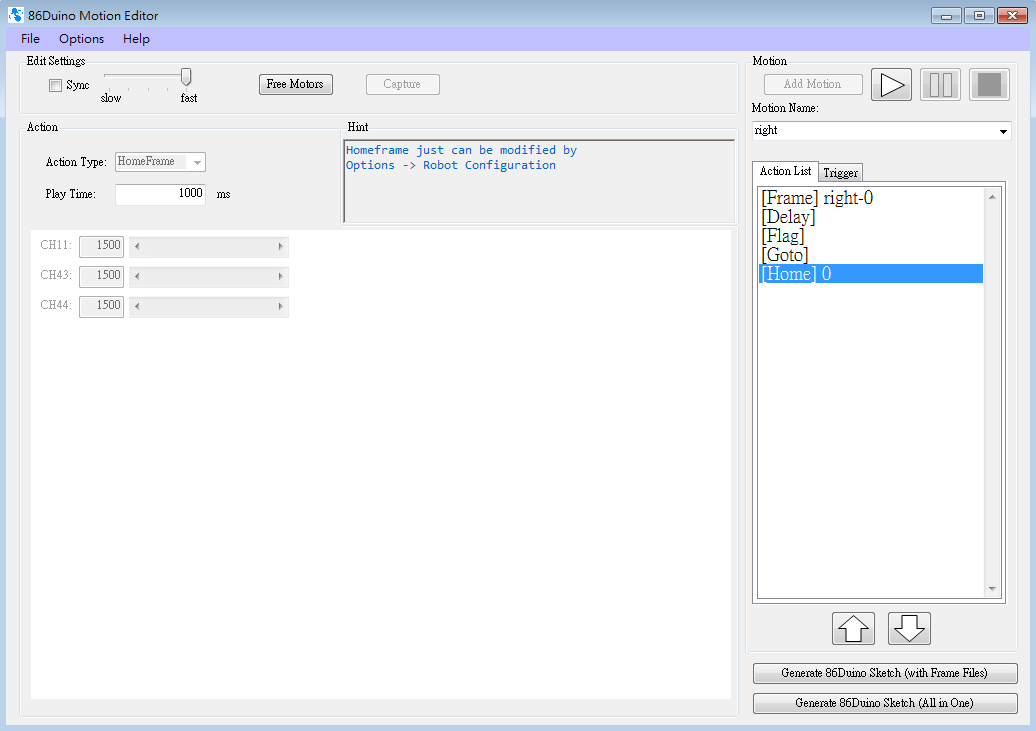Select the Action List tab
The image size is (1036, 731).
tap(785, 171)
